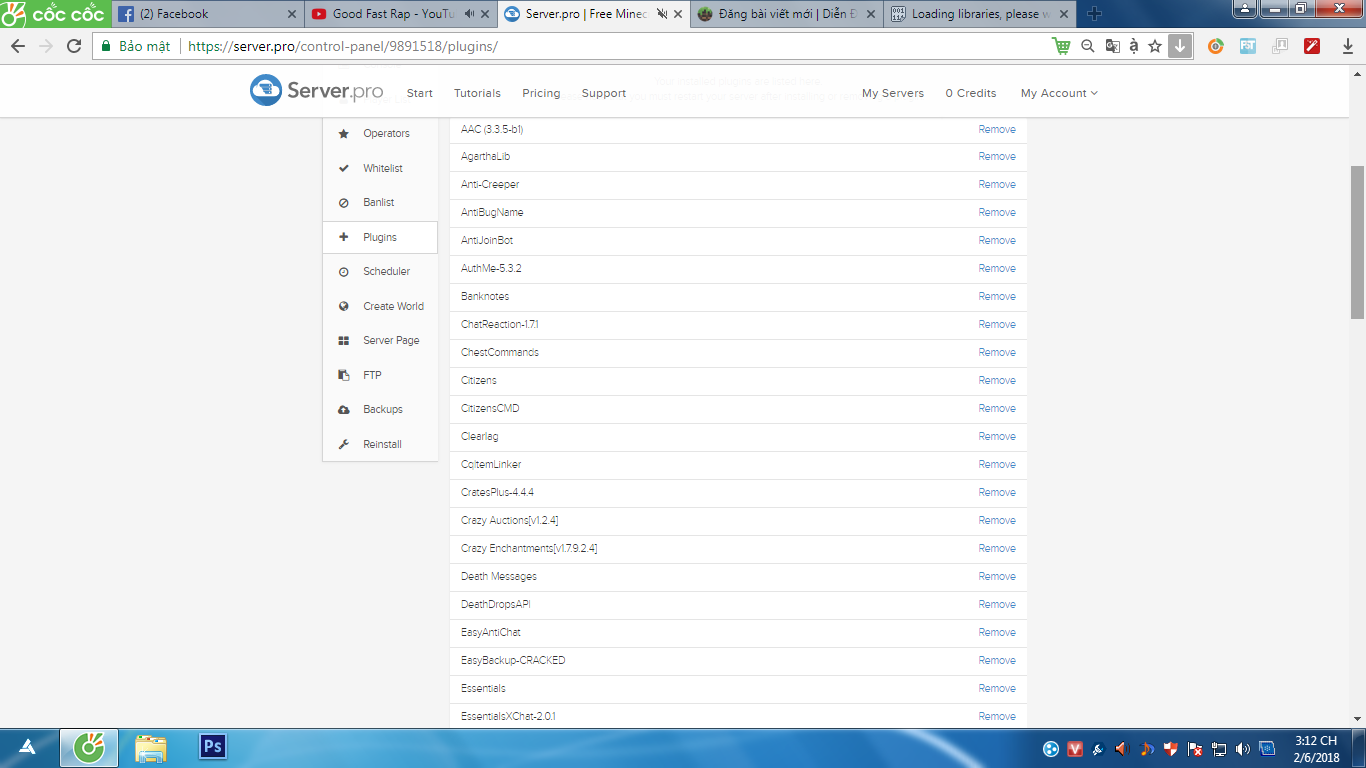Click the FTP files icon
The image size is (1366, 768).
pyautogui.click(x=344, y=375)
